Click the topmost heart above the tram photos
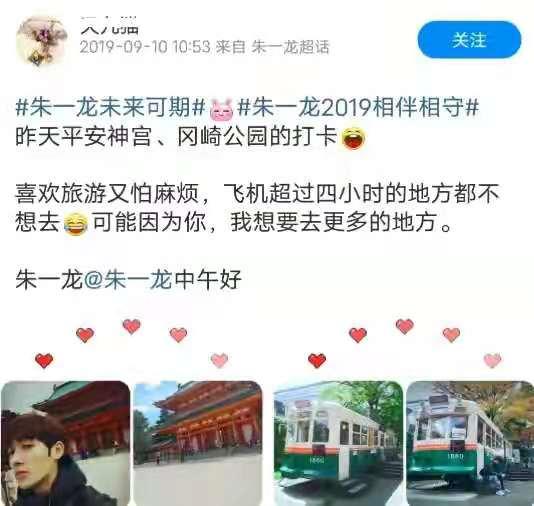The width and height of the screenshot is (534, 506). pyautogui.click(x=405, y=327)
